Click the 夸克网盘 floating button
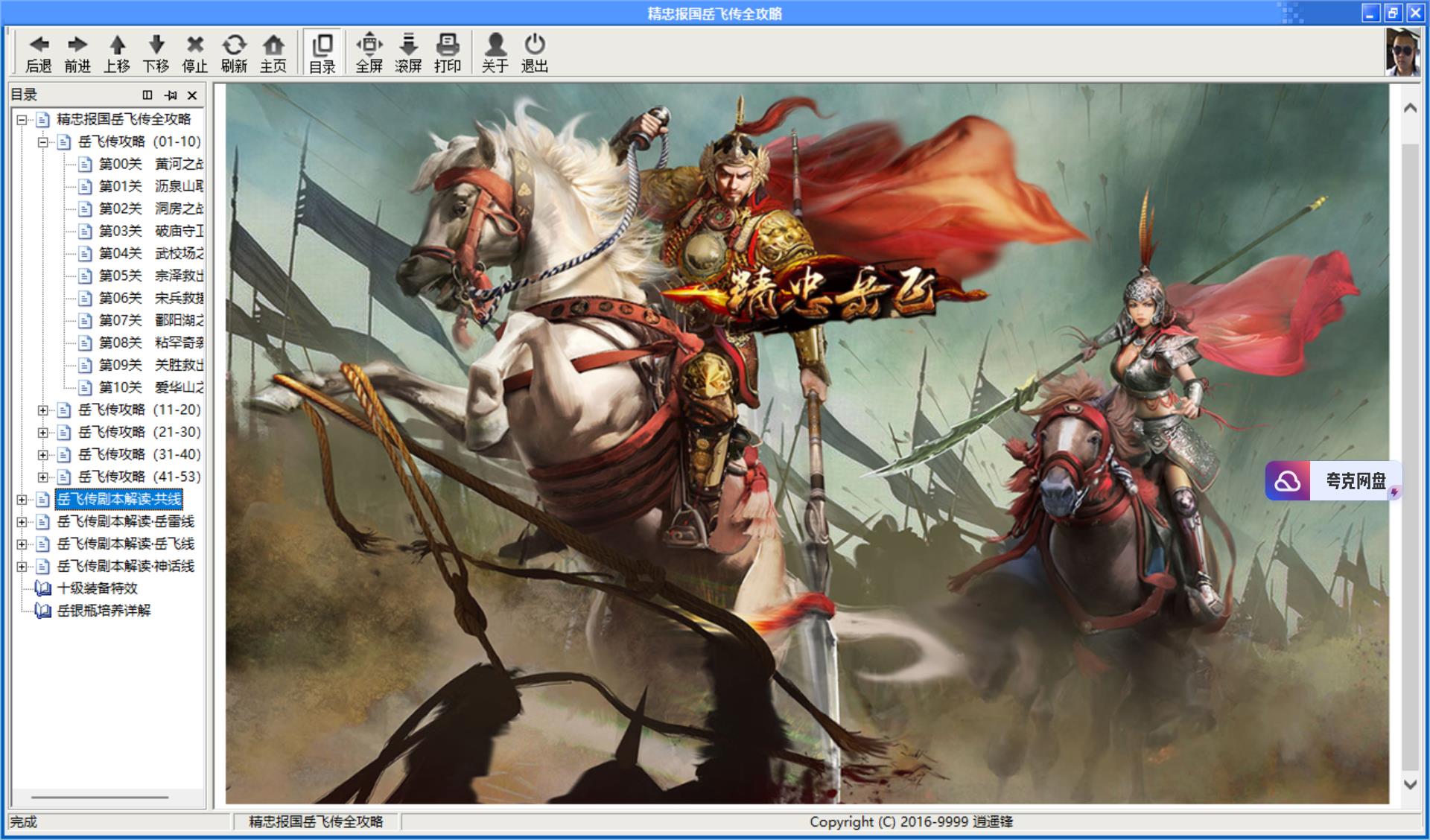The height and width of the screenshot is (840, 1430). (1333, 481)
